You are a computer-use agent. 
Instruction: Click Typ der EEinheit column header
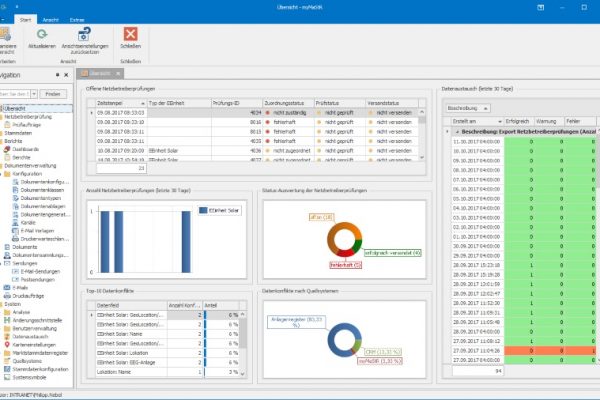(x=179, y=103)
